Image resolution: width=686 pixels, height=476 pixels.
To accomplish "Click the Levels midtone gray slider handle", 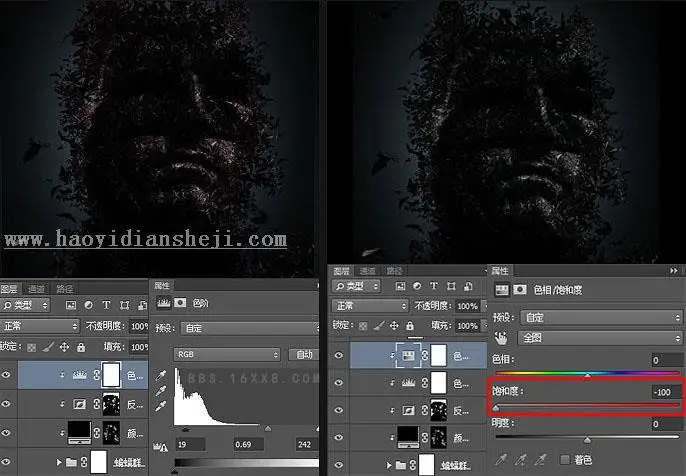I will (268, 429).
